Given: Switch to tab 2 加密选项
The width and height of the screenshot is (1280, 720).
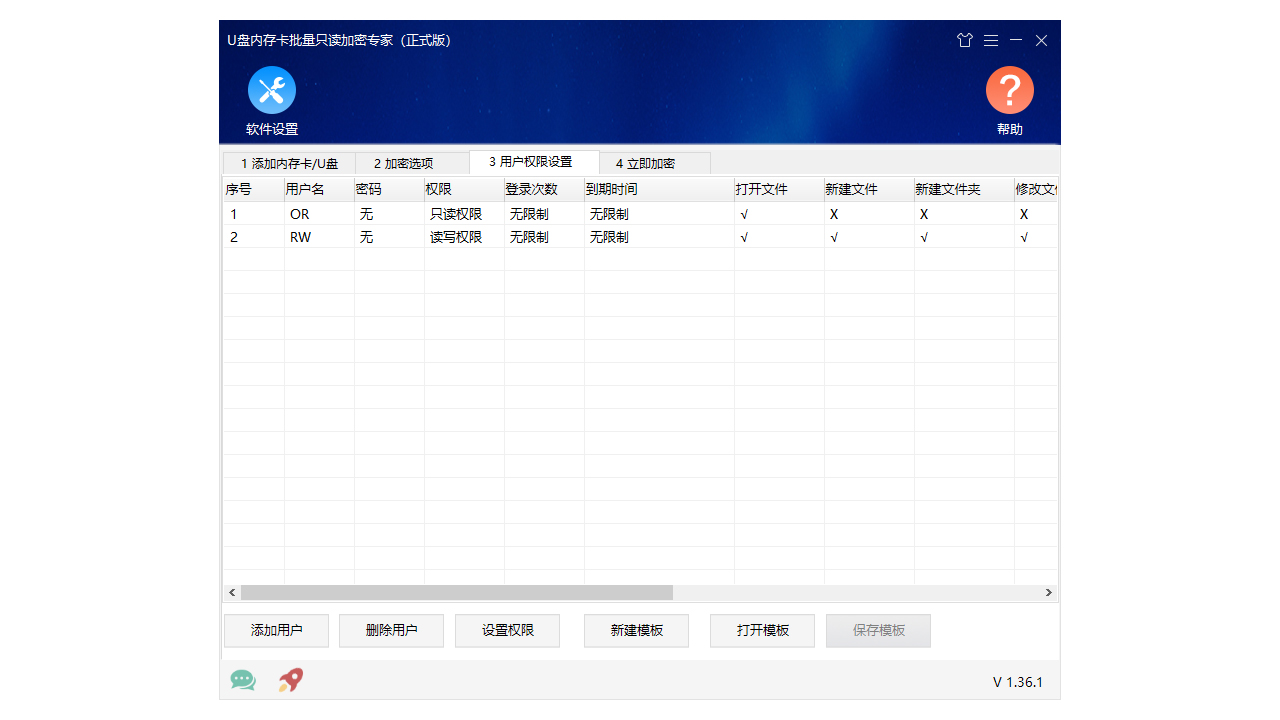Looking at the screenshot, I should click(412, 163).
